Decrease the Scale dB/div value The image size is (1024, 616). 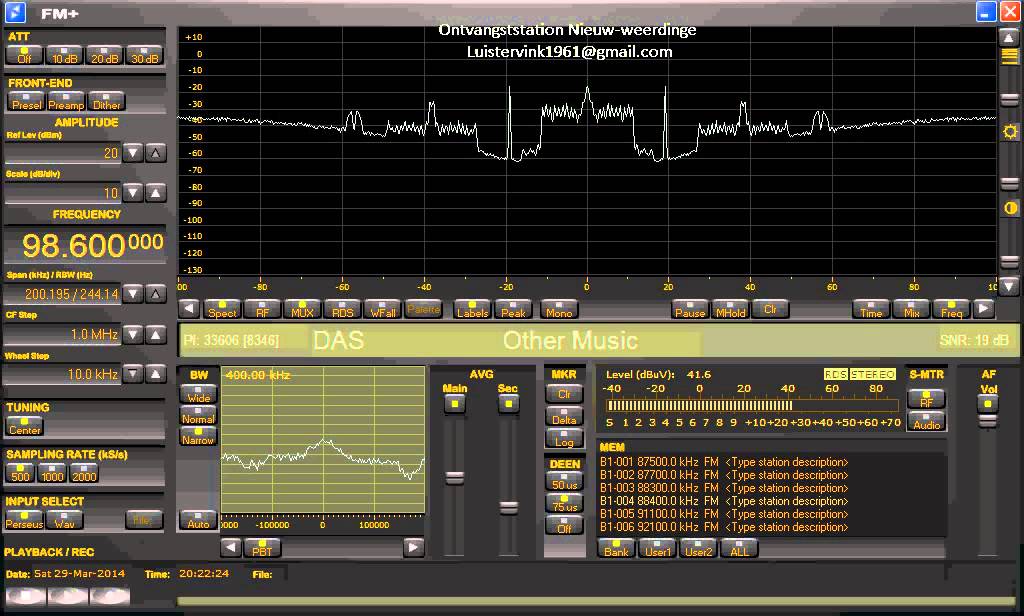tap(133, 193)
